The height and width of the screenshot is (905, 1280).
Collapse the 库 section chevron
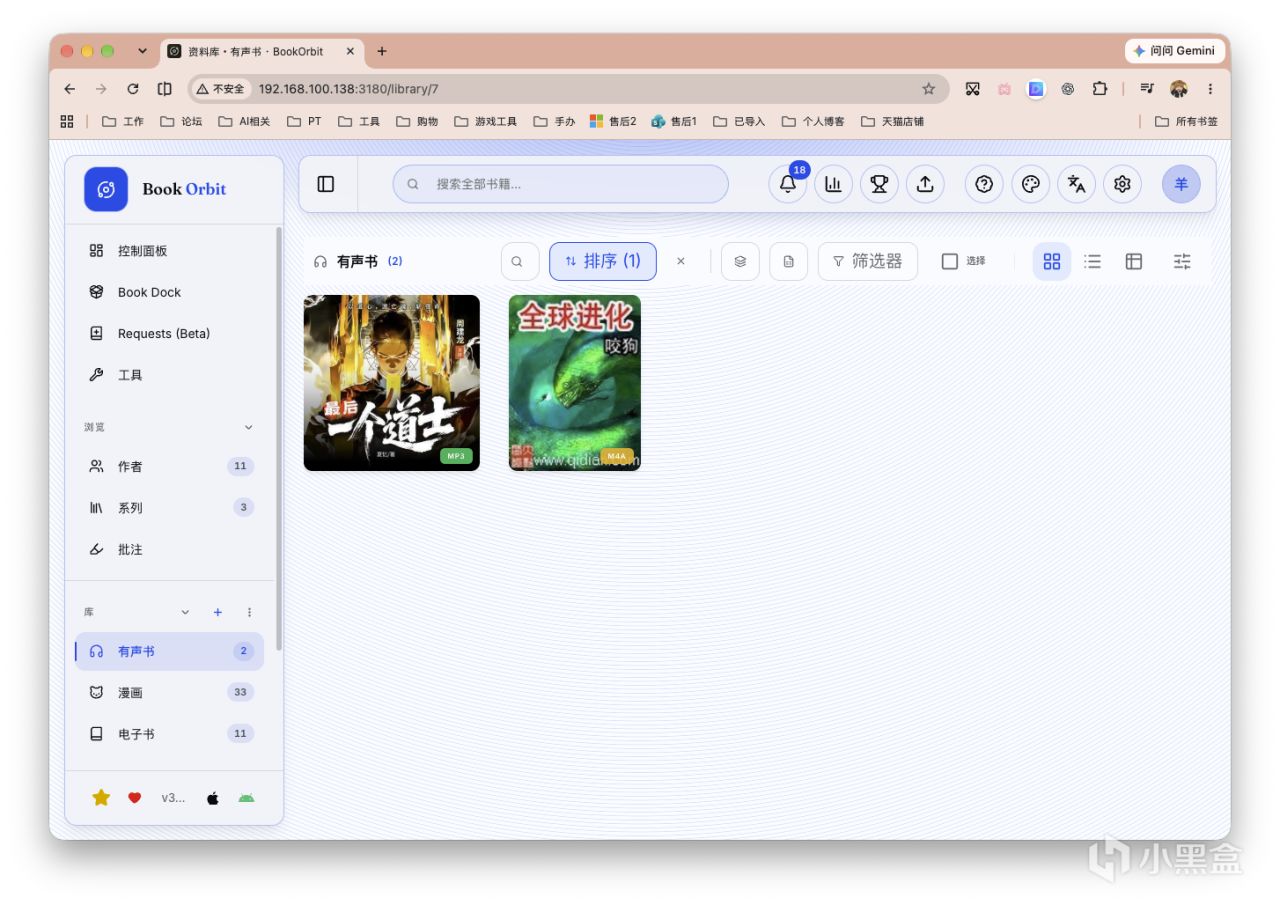(x=185, y=612)
